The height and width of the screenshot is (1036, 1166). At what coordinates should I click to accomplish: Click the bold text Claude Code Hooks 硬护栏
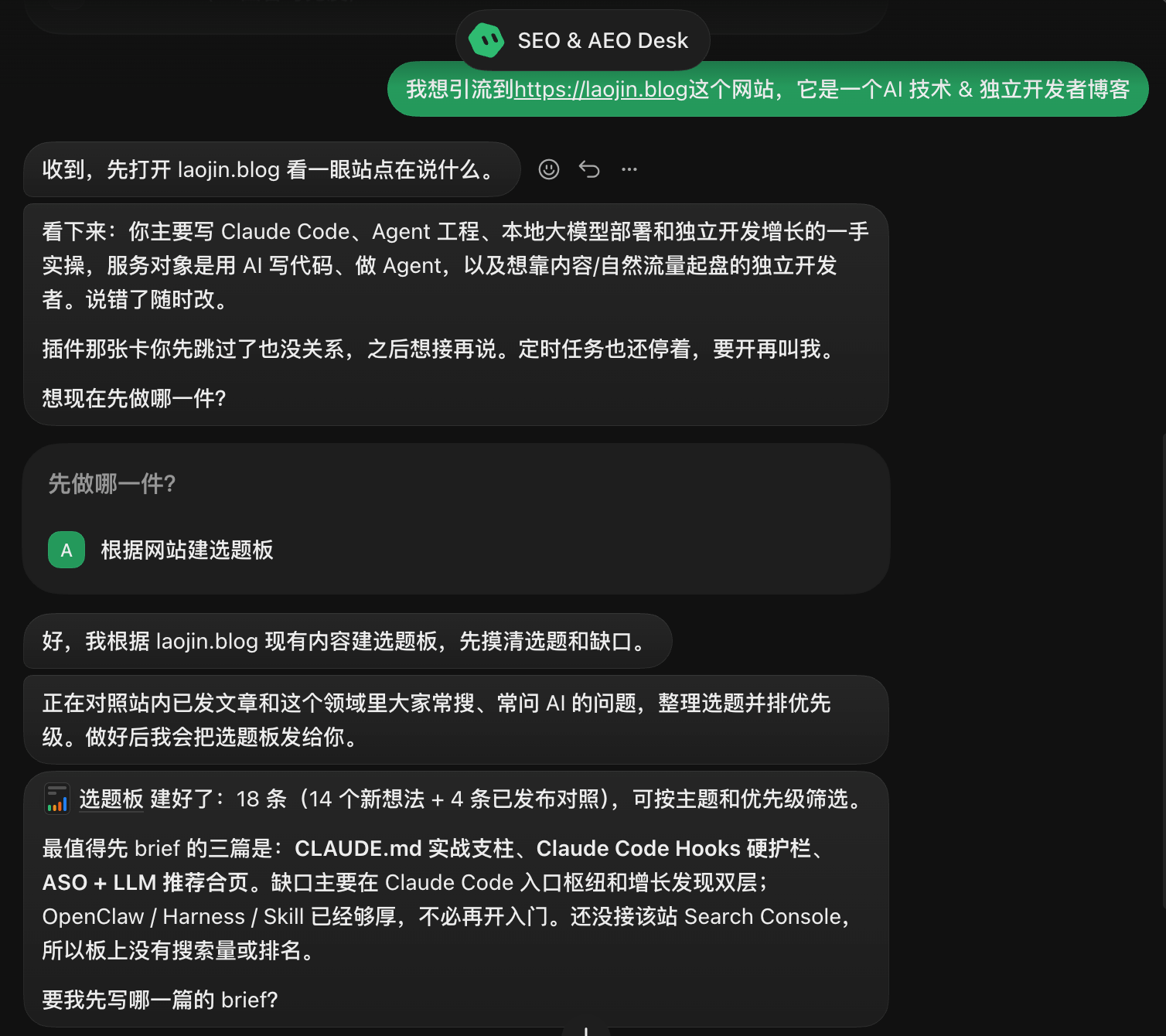pyautogui.click(x=673, y=848)
